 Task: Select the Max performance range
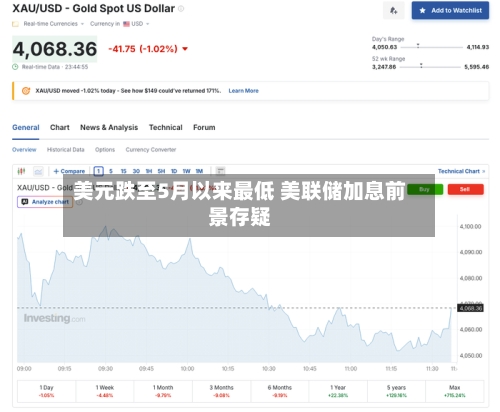click(x=455, y=391)
